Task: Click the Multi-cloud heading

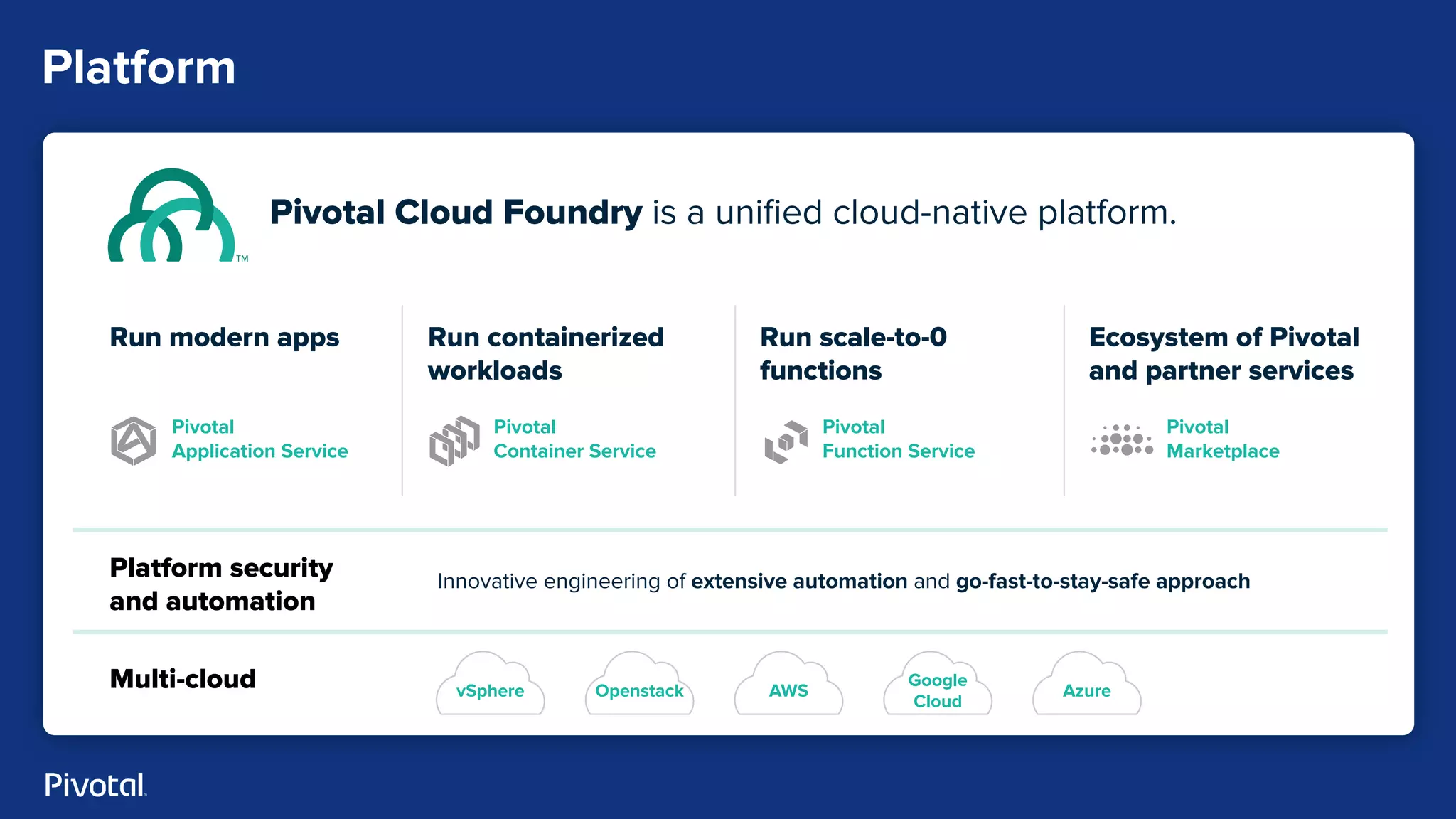Action: coord(183,679)
